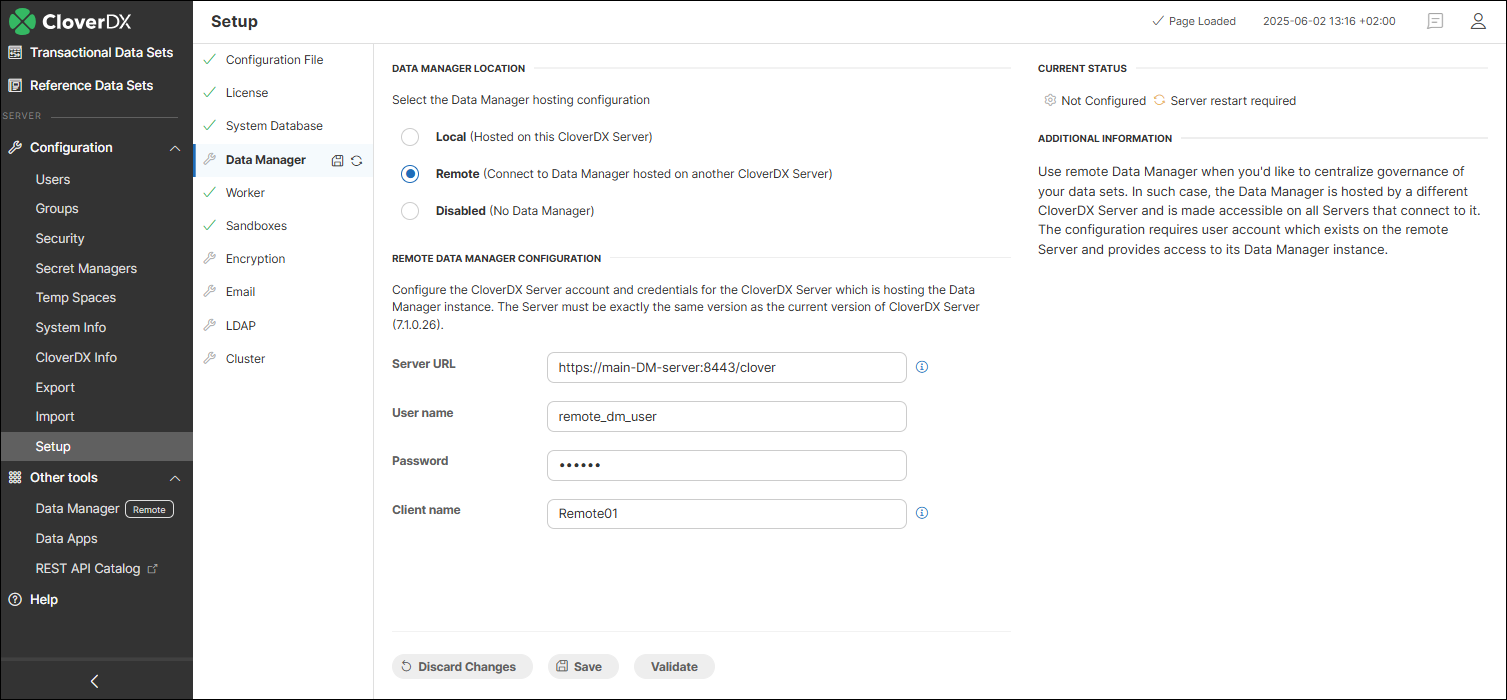Image resolution: width=1507 pixels, height=700 pixels.
Task: Collapse the Configuration section chevron
Action: (x=176, y=147)
